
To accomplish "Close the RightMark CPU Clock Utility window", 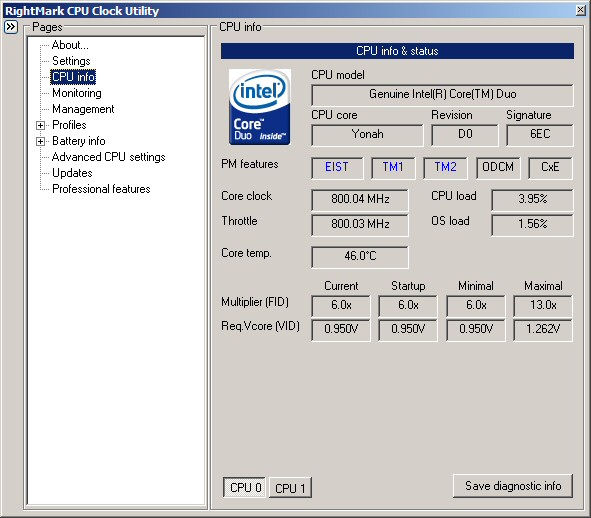I will tap(581, 10).
